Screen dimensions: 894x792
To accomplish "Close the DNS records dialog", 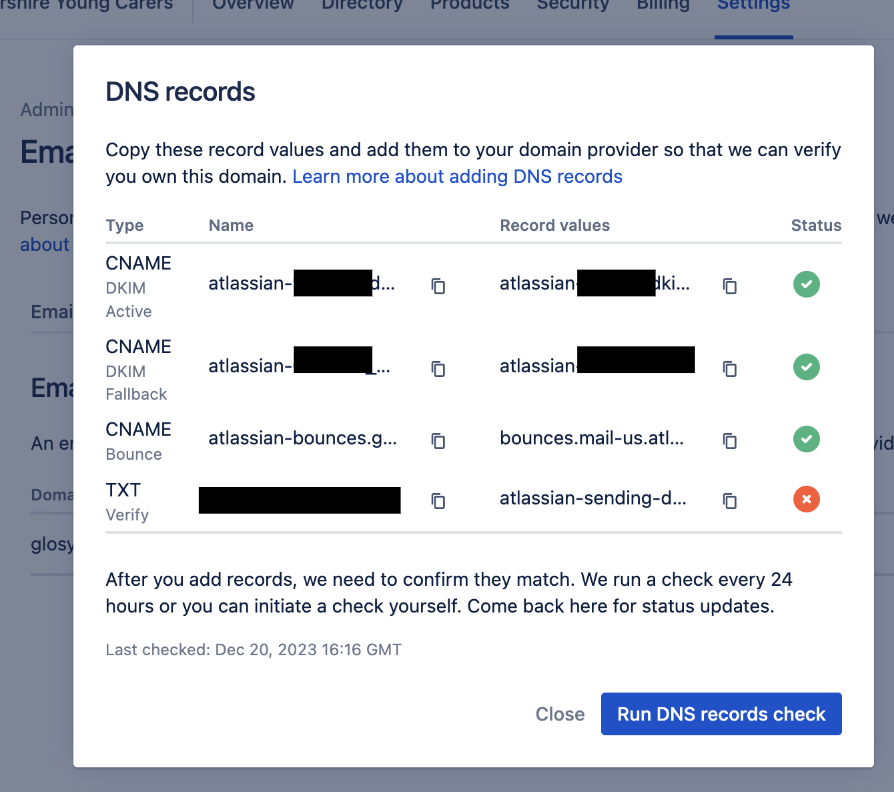I will point(559,714).
